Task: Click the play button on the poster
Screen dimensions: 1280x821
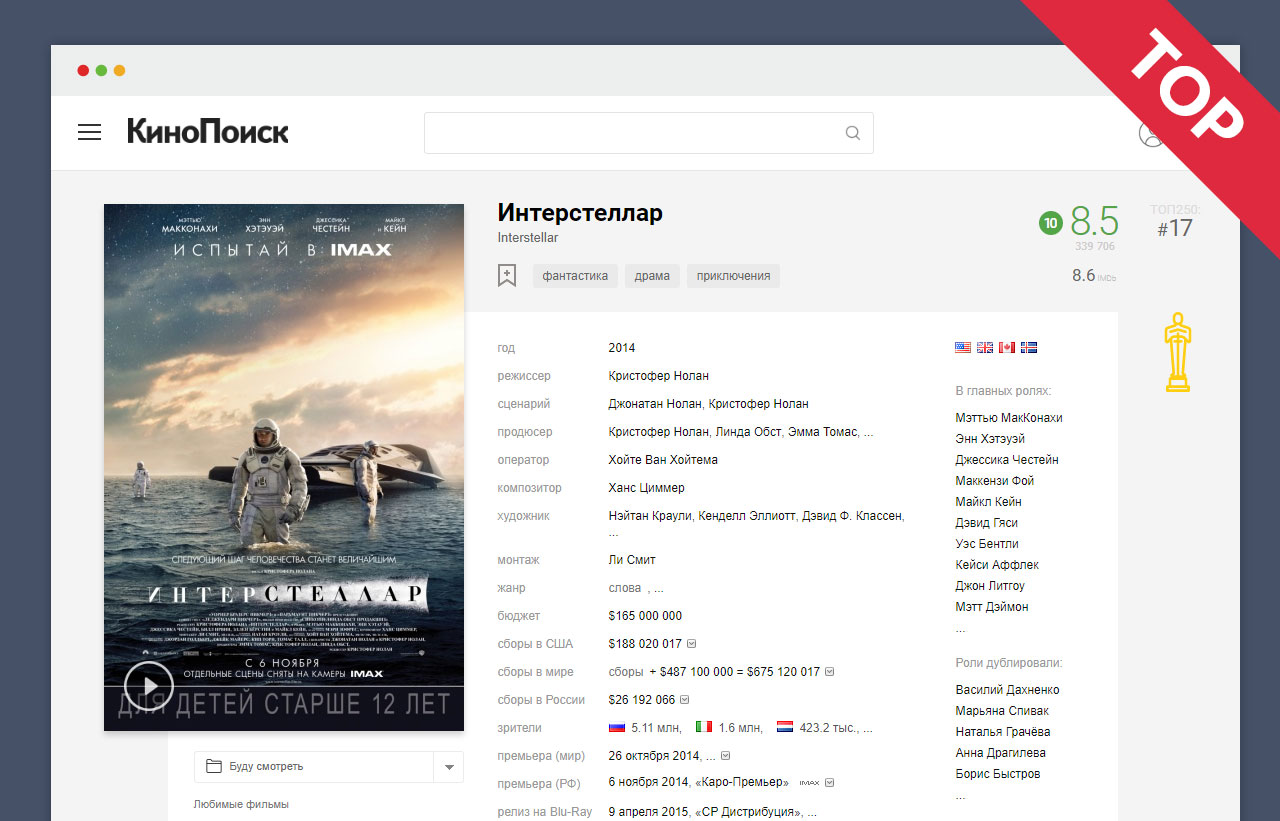Action: pyautogui.click(x=148, y=687)
